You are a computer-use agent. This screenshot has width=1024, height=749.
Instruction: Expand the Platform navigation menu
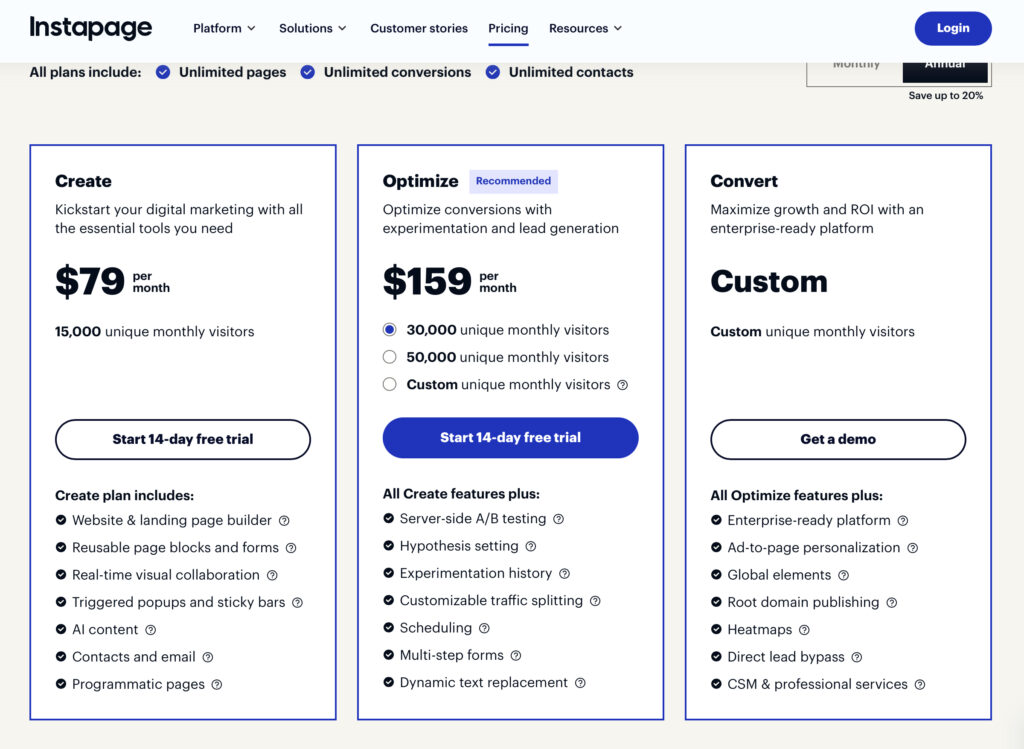point(223,29)
